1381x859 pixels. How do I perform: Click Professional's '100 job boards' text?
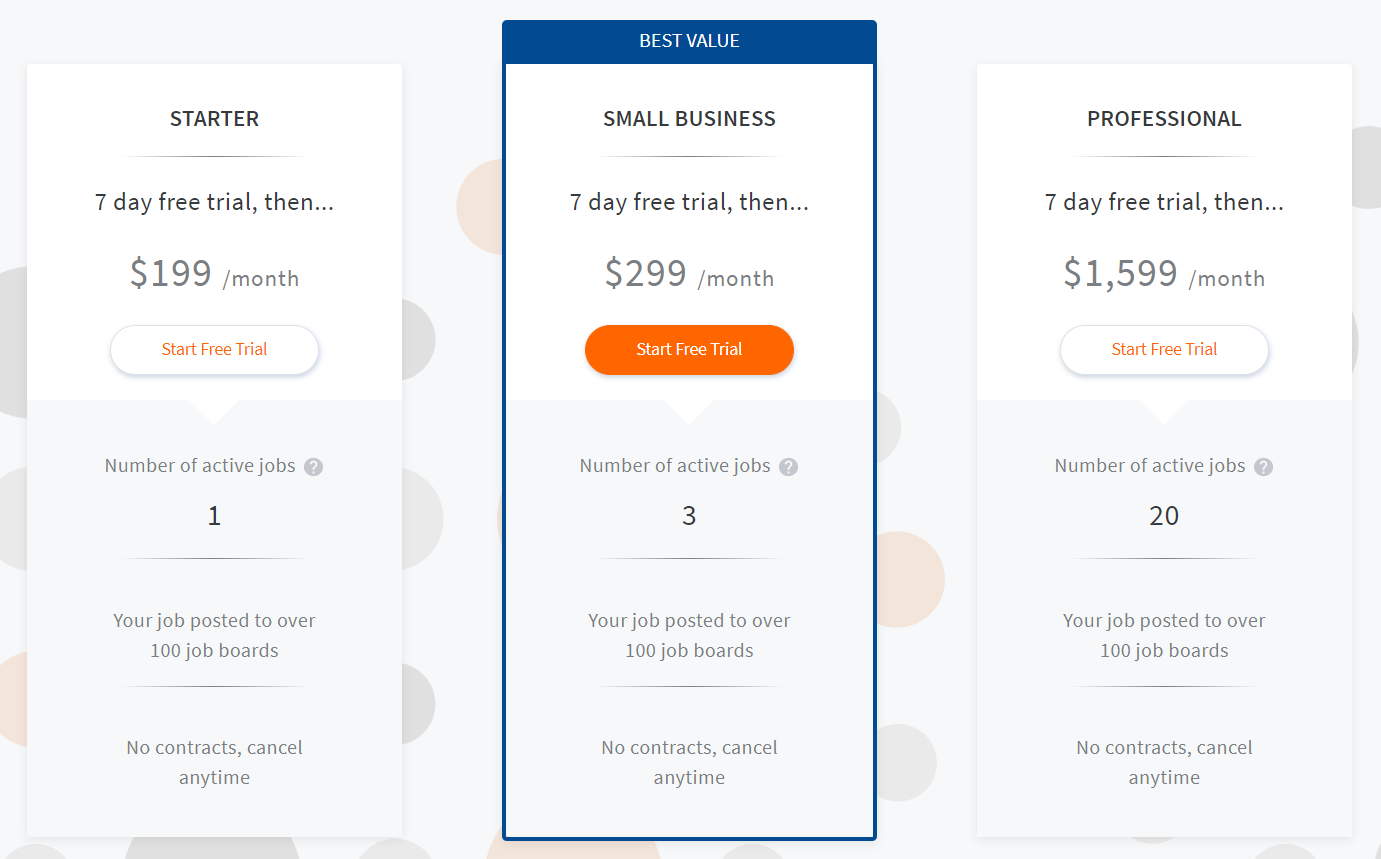coord(1164,651)
